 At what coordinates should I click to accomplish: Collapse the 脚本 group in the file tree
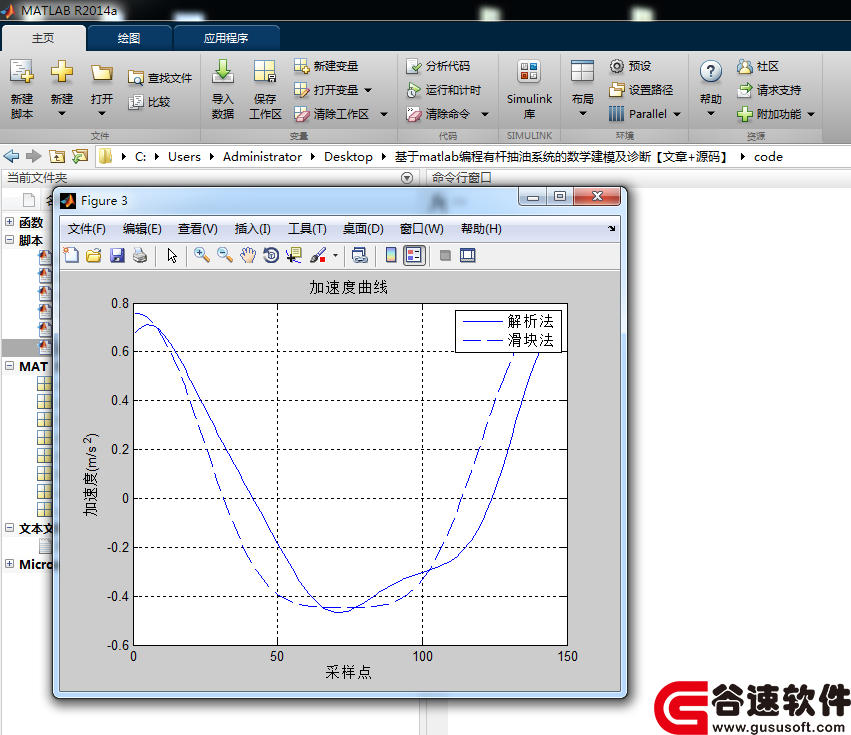[x=9, y=239]
